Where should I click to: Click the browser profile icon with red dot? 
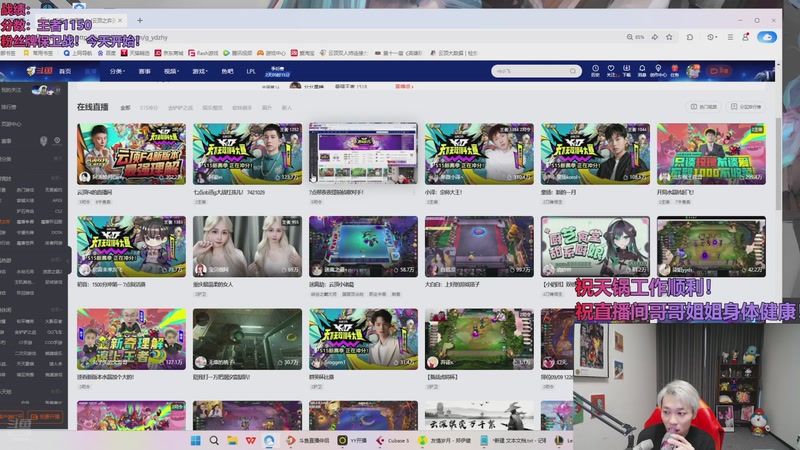[x=745, y=37]
